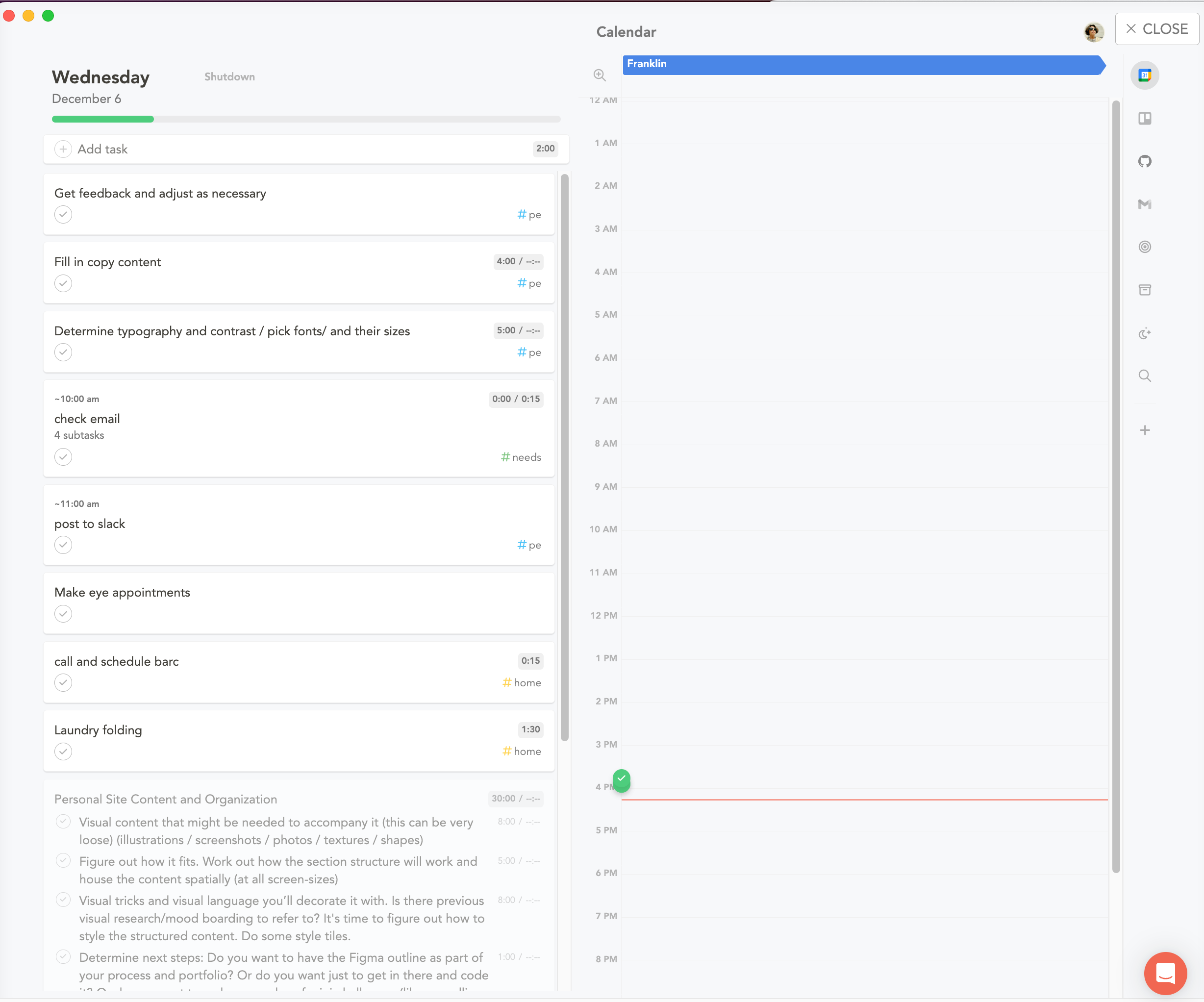
Task: Open the #needs channel selector on check email
Action: coord(521,457)
